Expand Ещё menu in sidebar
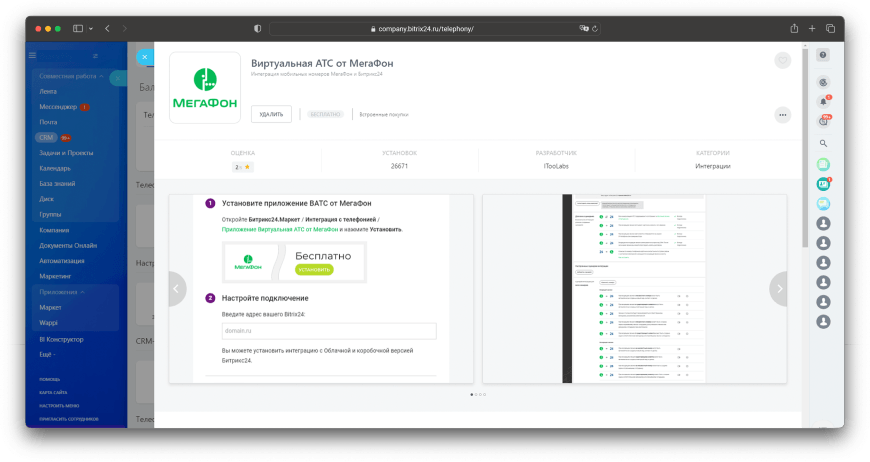This screenshot has height=462, width=870. click(x=47, y=354)
